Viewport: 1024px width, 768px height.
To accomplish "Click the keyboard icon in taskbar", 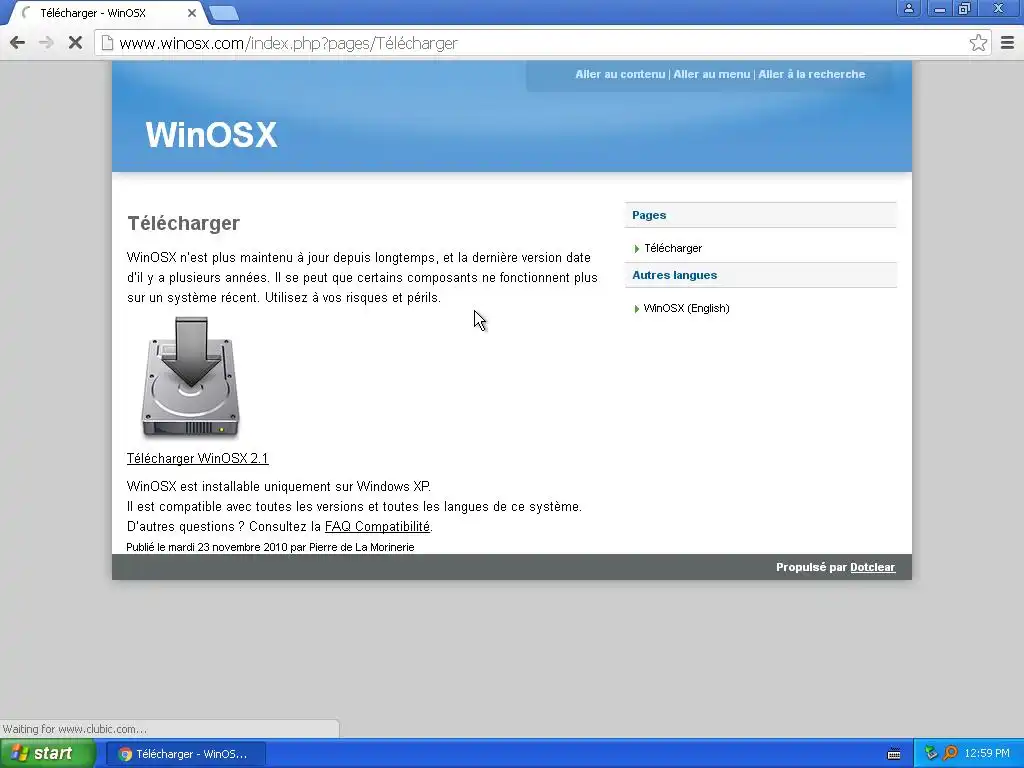I will pyautogui.click(x=894, y=754).
